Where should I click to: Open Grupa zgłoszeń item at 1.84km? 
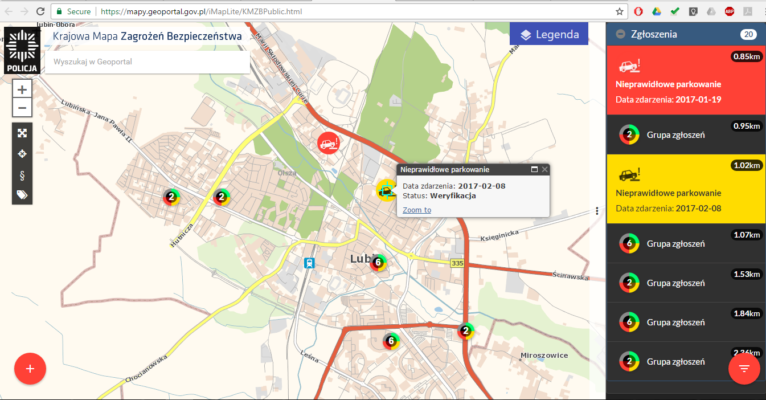pos(686,322)
